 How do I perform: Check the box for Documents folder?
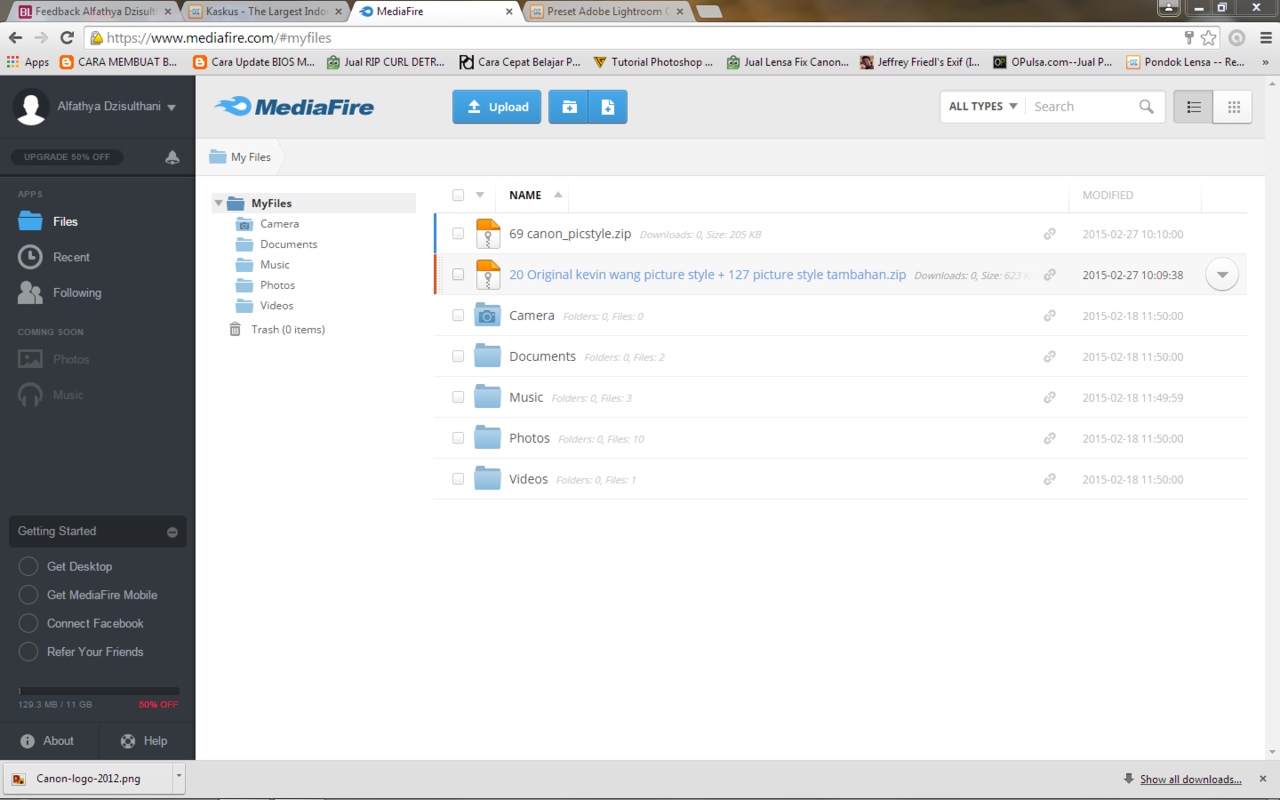[458, 357]
